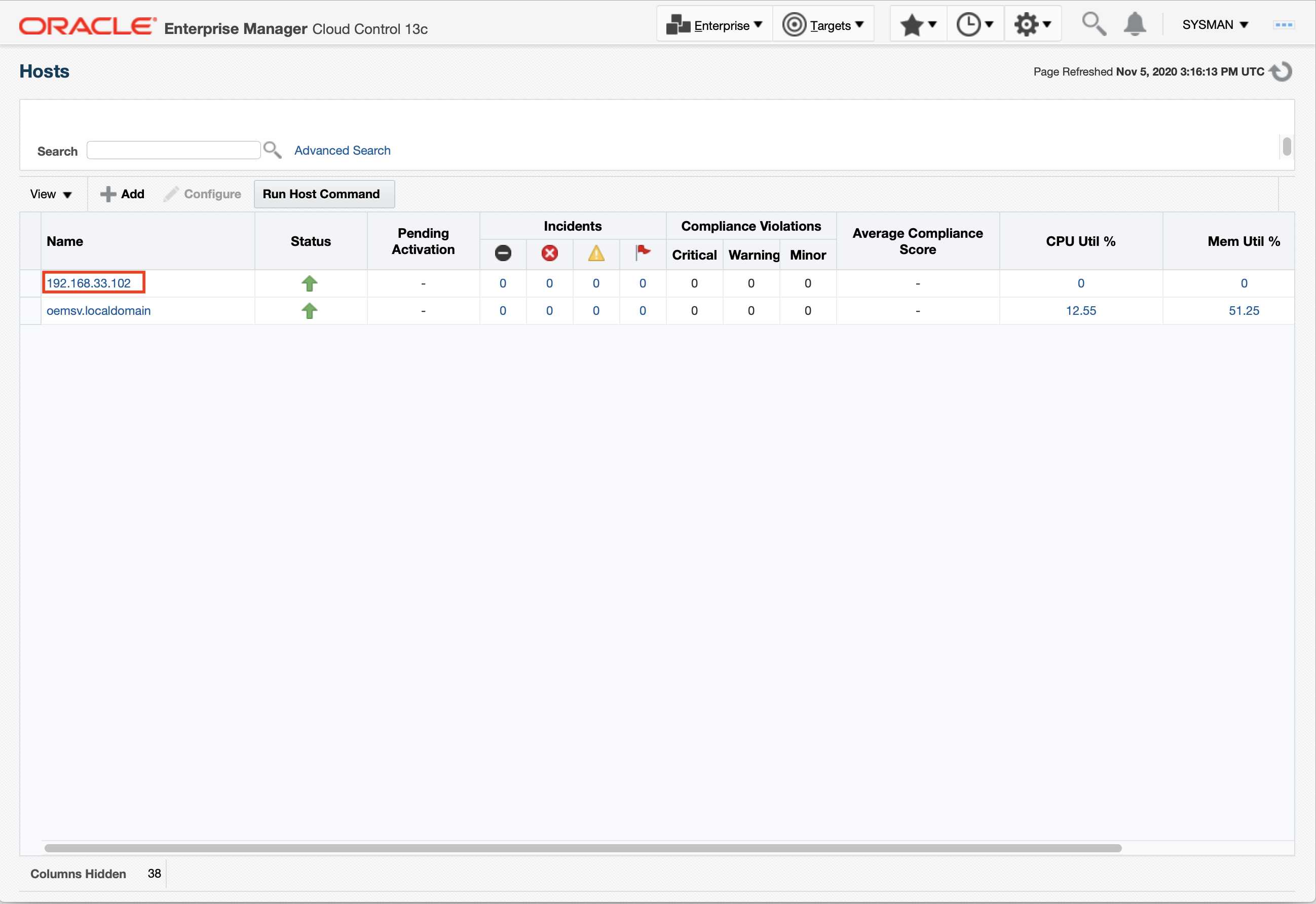
Task: Click the CPU Util % column header
Action: click(x=1080, y=241)
